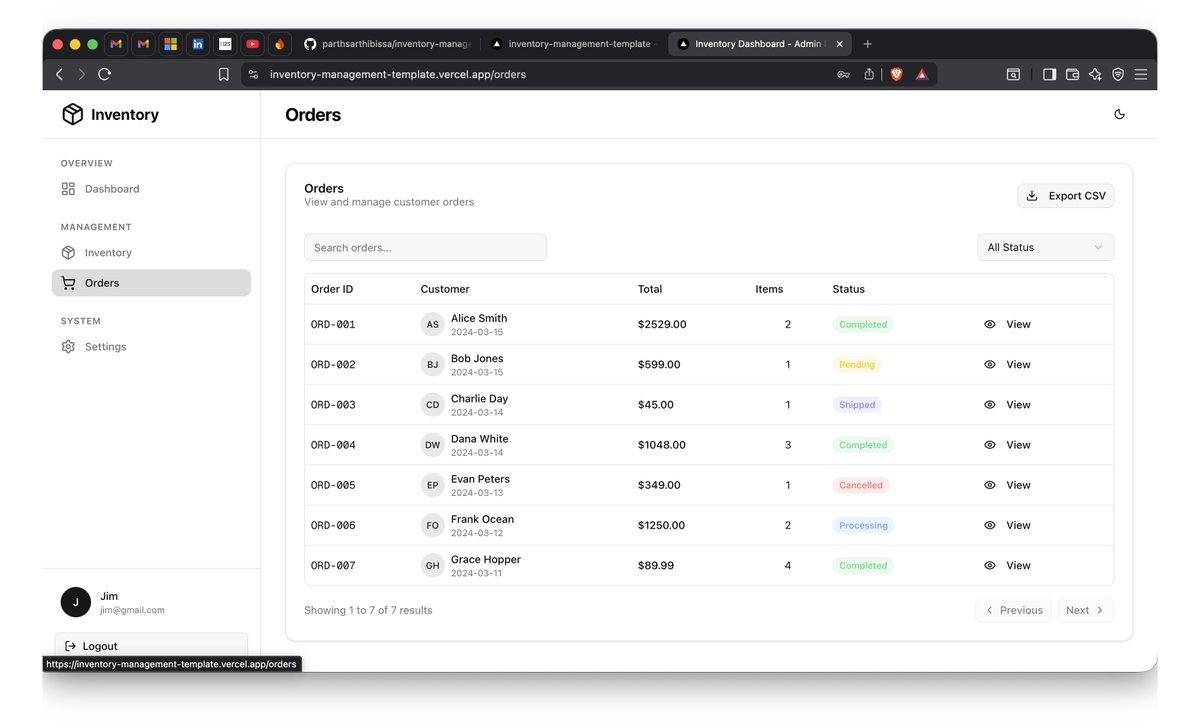Viewport: 1200px width, 728px height.
Task: Click the browser back arrow
Action: (x=59, y=74)
